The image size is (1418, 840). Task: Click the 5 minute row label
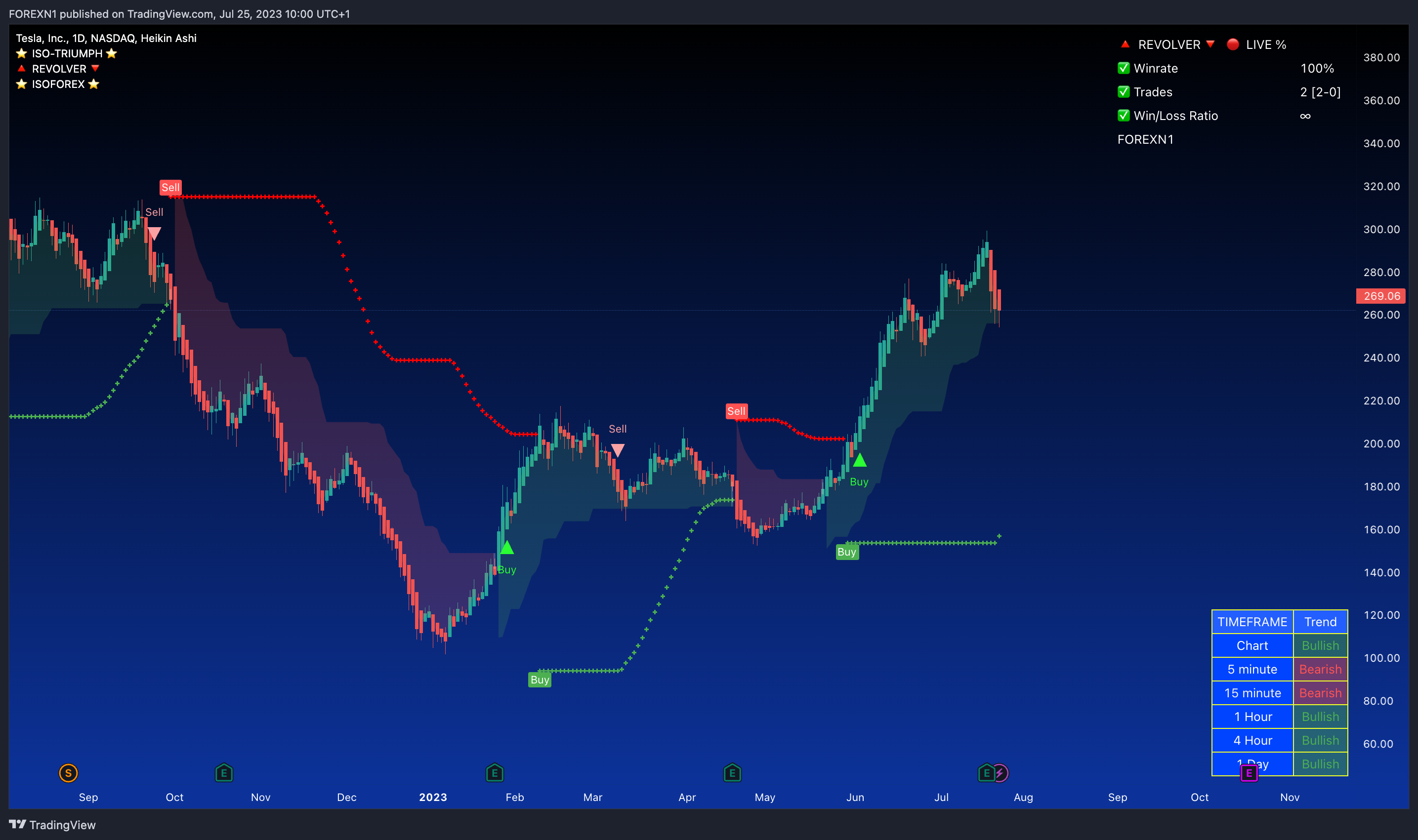[x=1252, y=669]
